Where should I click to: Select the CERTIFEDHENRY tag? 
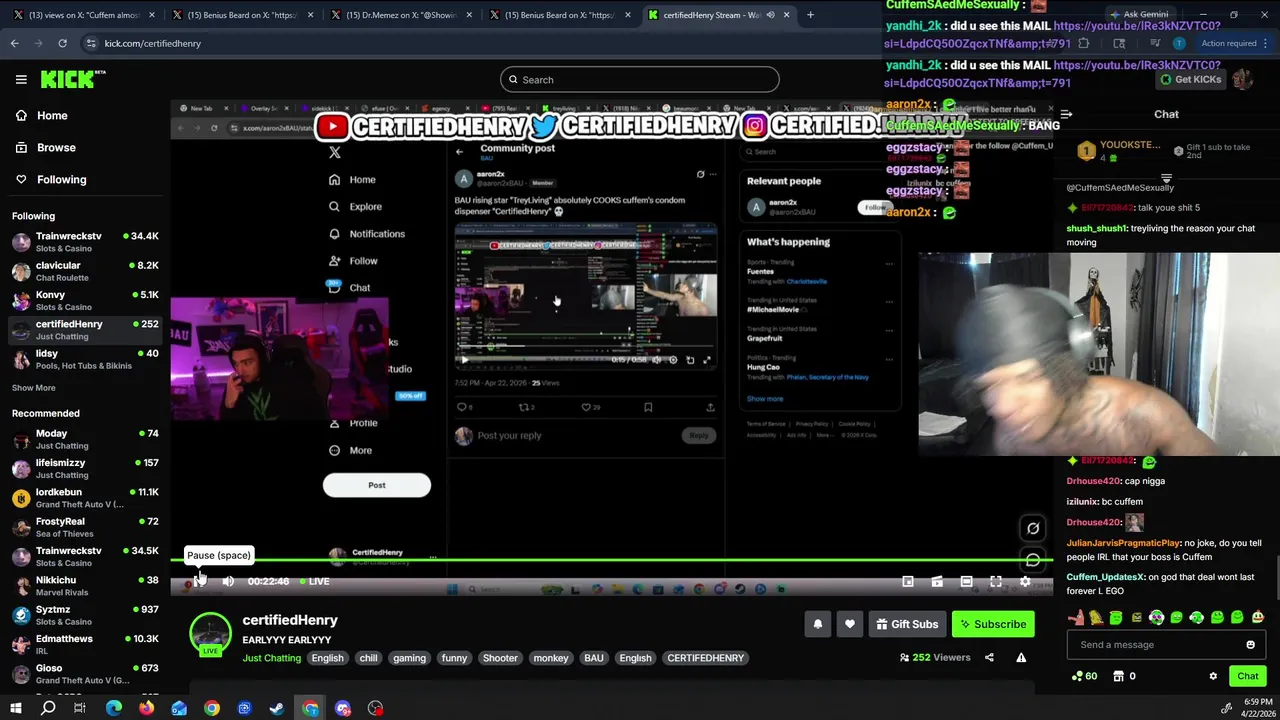pos(706,658)
